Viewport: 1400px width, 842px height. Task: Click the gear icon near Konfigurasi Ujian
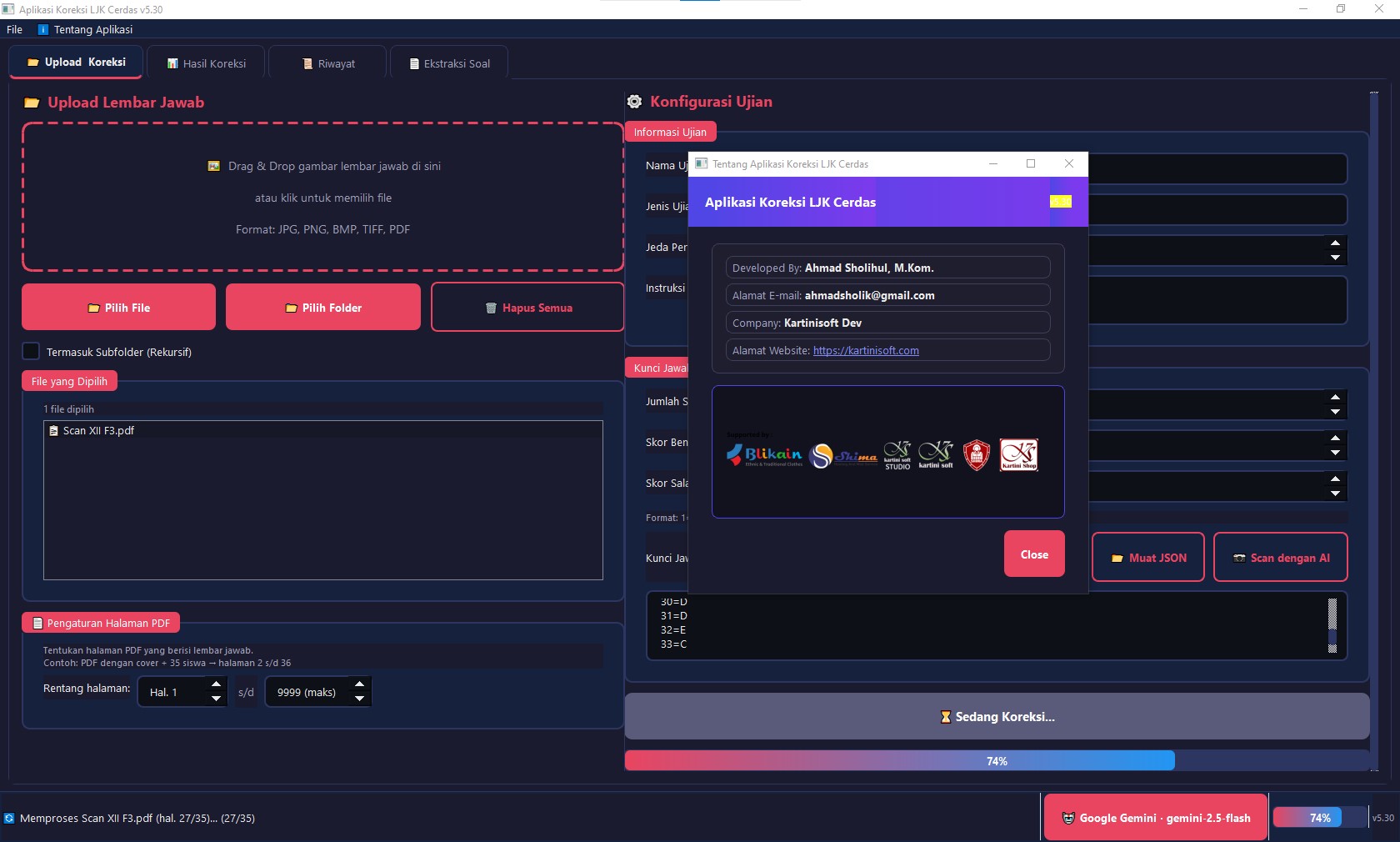click(x=634, y=102)
